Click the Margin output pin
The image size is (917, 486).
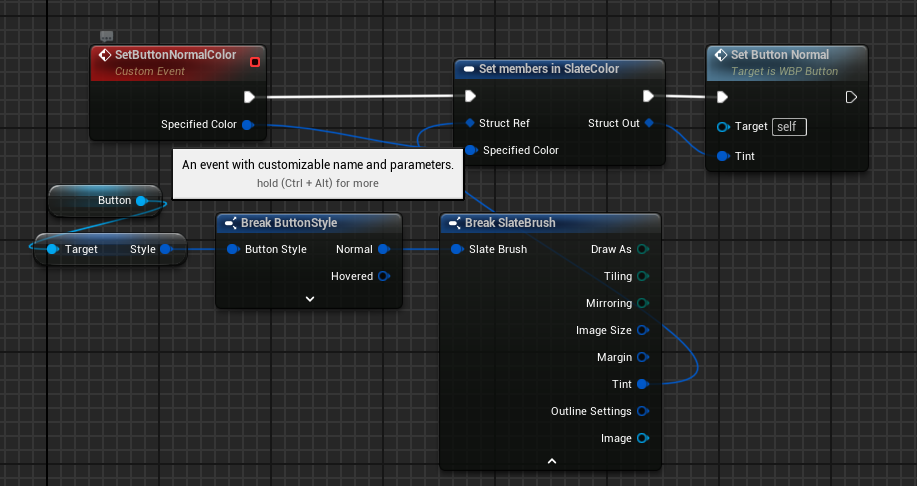pyautogui.click(x=643, y=357)
